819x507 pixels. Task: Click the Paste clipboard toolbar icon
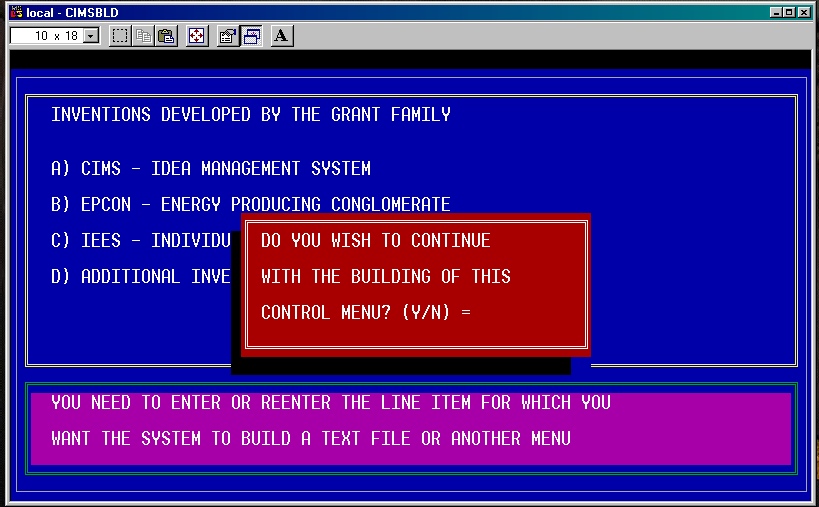166,36
